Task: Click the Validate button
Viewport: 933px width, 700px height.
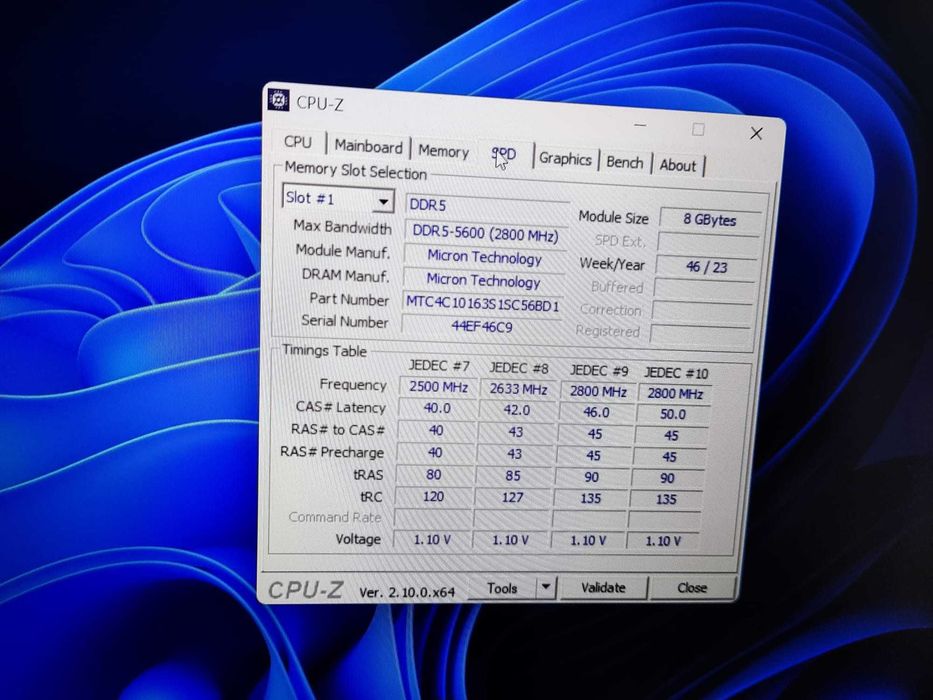Action: 603,588
